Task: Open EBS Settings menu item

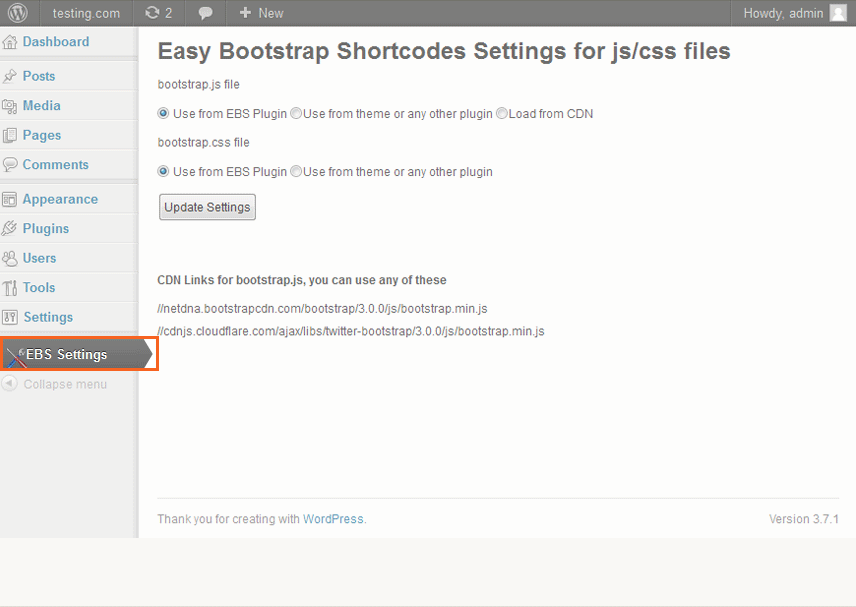Action: (79, 354)
